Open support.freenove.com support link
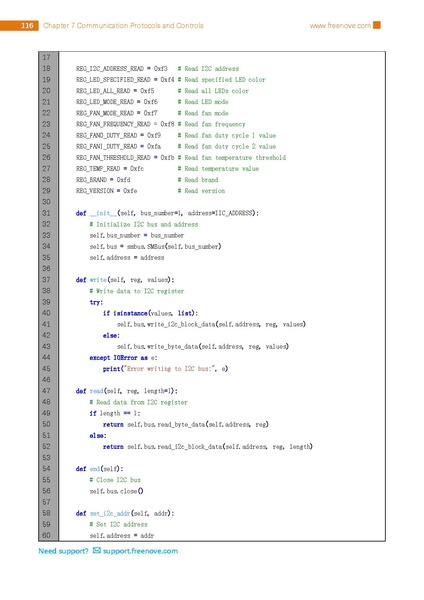This screenshot has height=600, width=424. click(140, 551)
